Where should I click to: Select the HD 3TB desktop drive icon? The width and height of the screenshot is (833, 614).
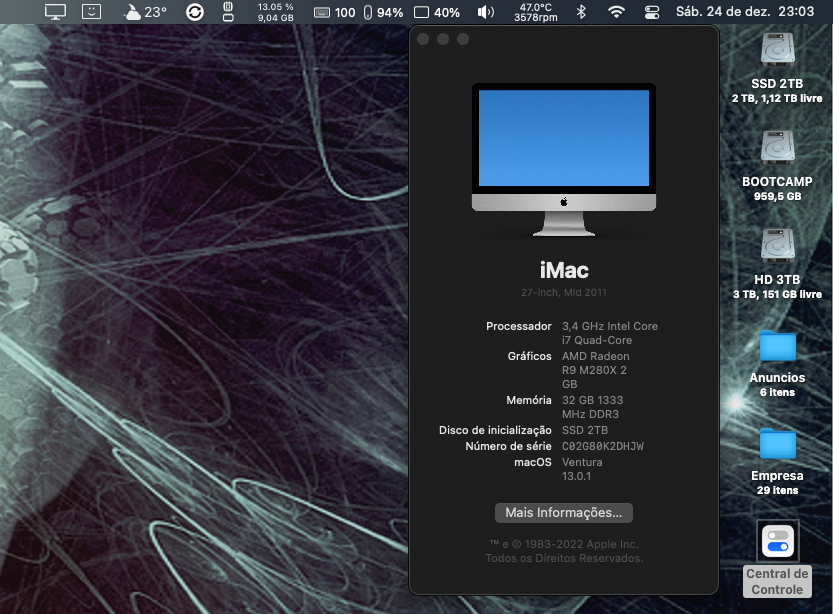click(777, 245)
